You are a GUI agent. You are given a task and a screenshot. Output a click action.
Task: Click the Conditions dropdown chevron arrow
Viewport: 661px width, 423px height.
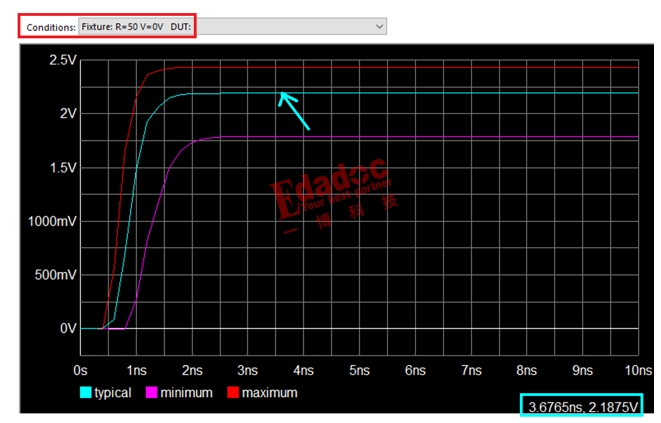point(378,27)
